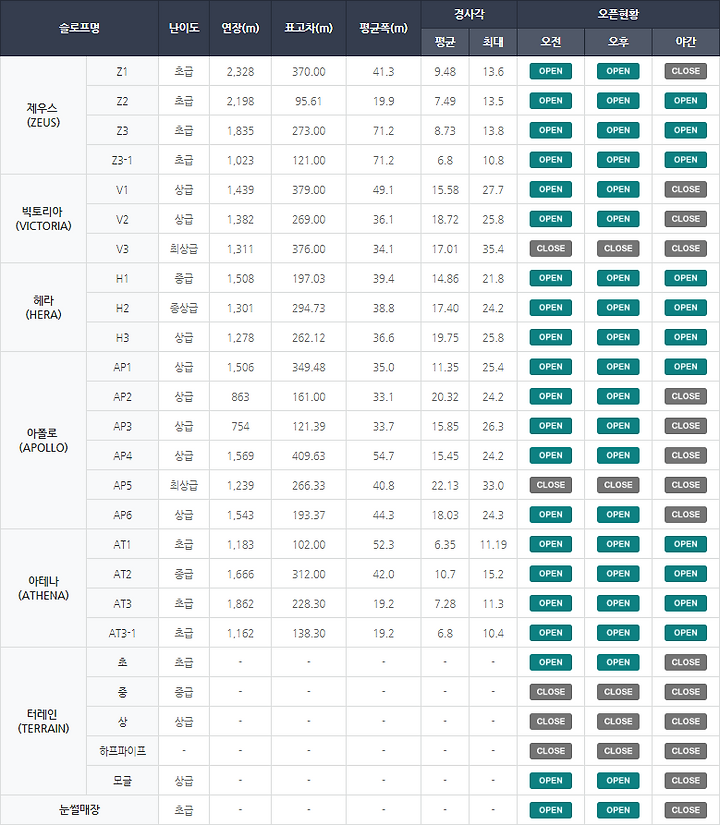Screen dimensions: 720x825
Task: Click the AP6 morning OPEN badge
Action: coord(551,515)
